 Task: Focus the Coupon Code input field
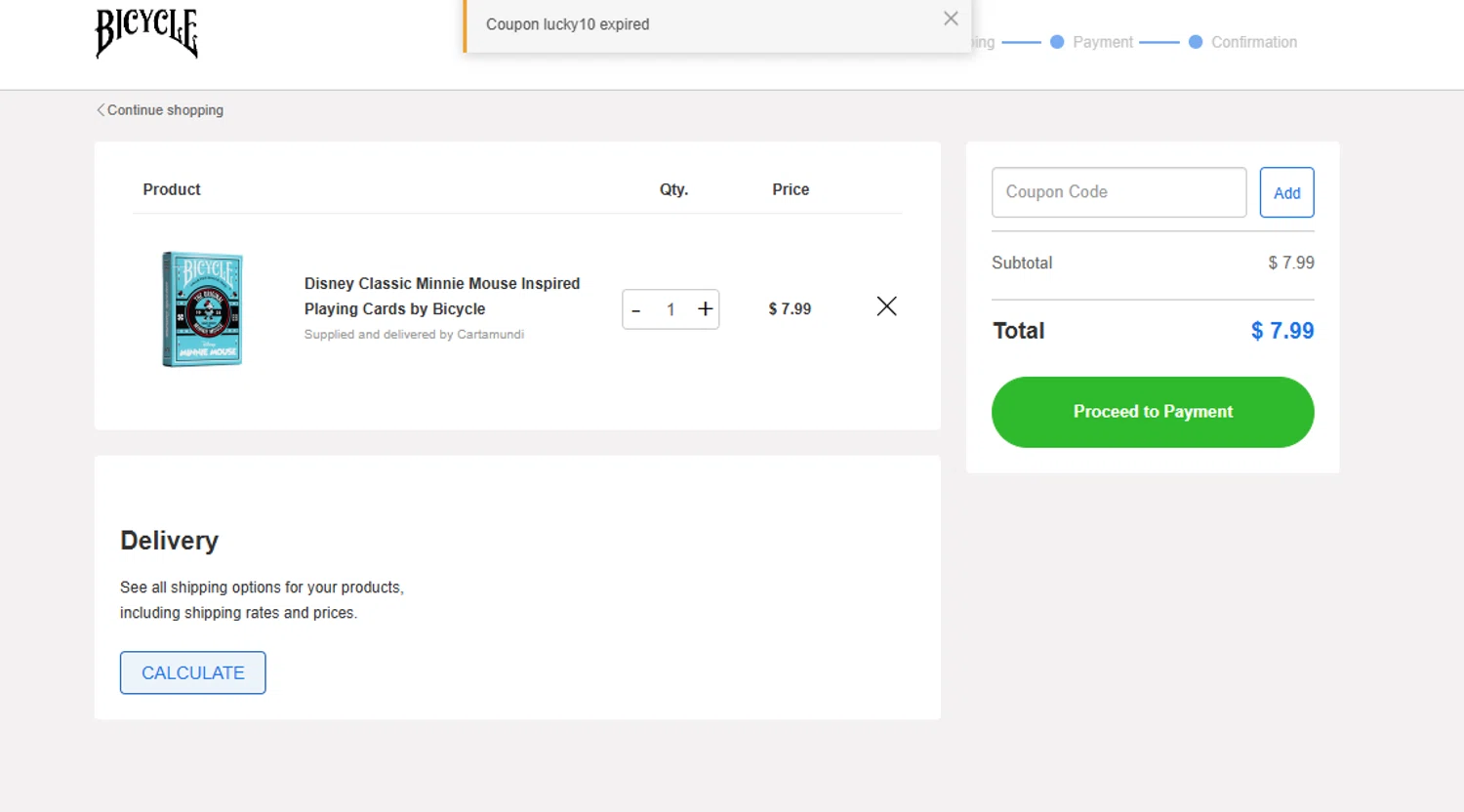click(x=1118, y=192)
